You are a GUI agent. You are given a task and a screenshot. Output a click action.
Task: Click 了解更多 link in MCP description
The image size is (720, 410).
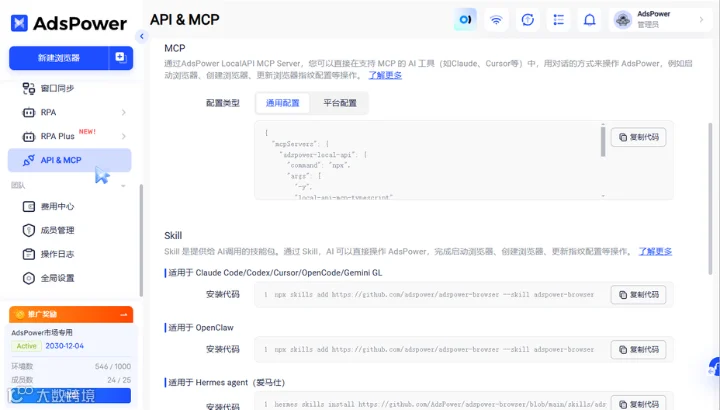pos(385,75)
